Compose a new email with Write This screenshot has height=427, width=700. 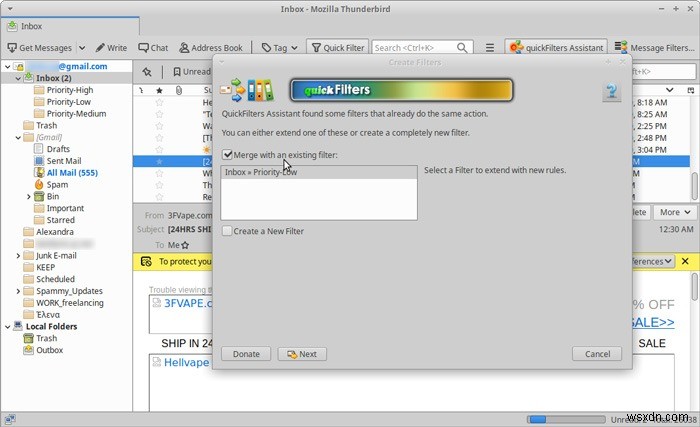111,48
